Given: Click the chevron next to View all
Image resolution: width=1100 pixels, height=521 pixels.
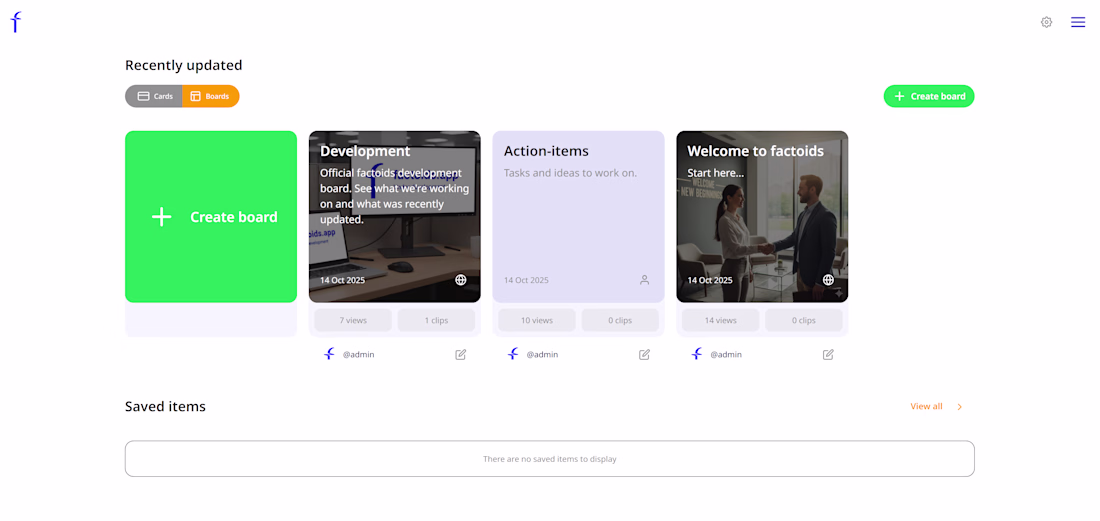Looking at the screenshot, I should click(960, 407).
